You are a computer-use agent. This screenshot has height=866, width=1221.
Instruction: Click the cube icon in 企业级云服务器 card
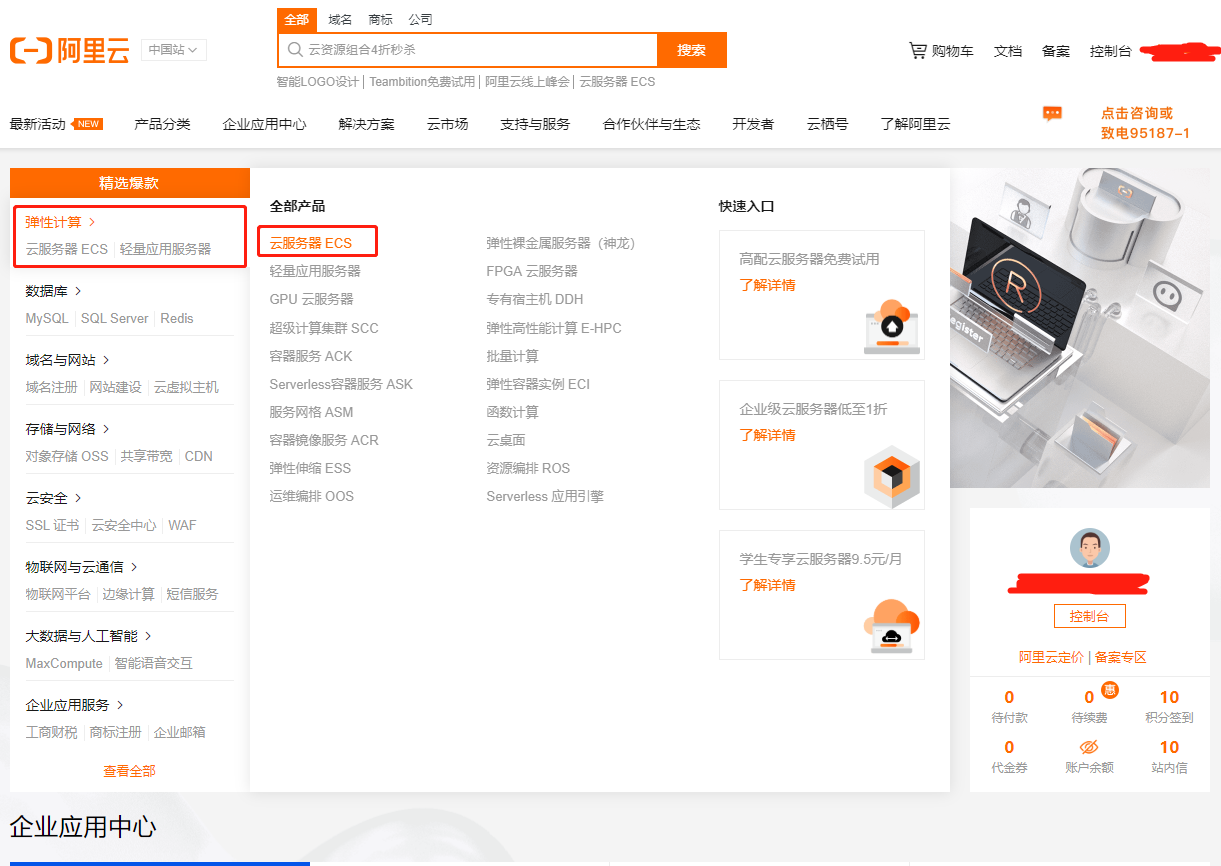coord(891,476)
